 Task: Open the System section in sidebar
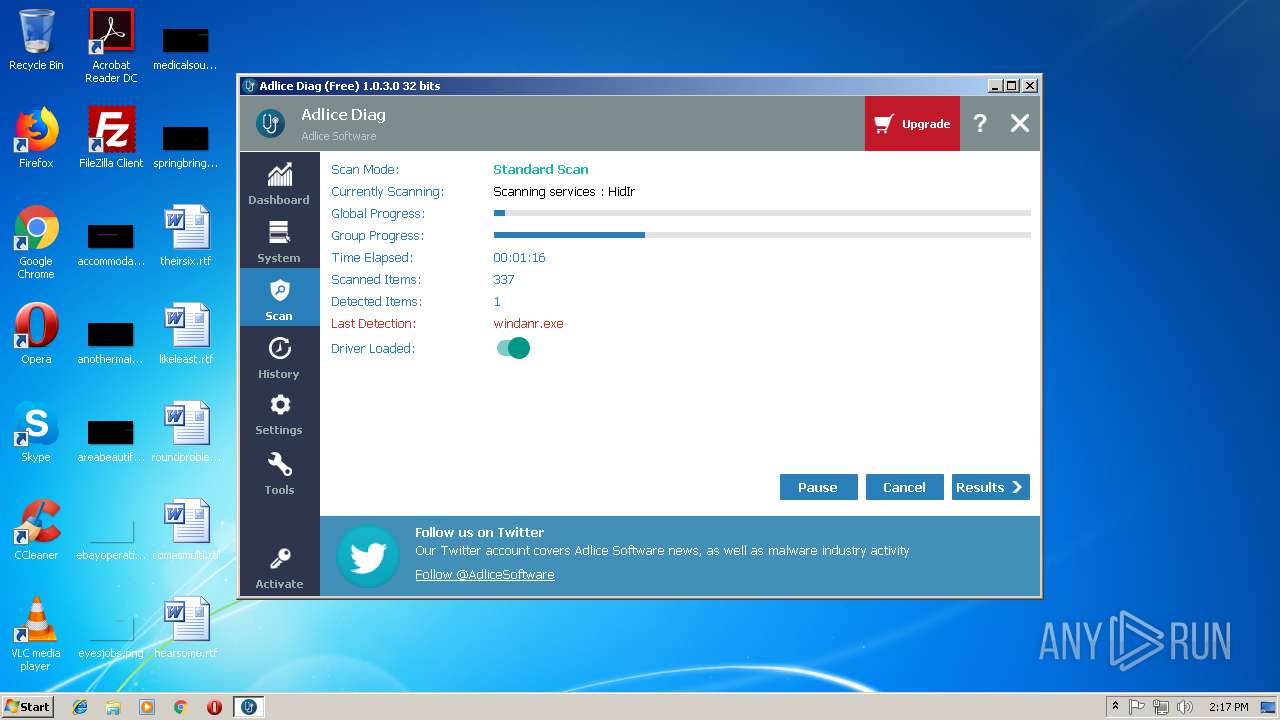(x=279, y=240)
